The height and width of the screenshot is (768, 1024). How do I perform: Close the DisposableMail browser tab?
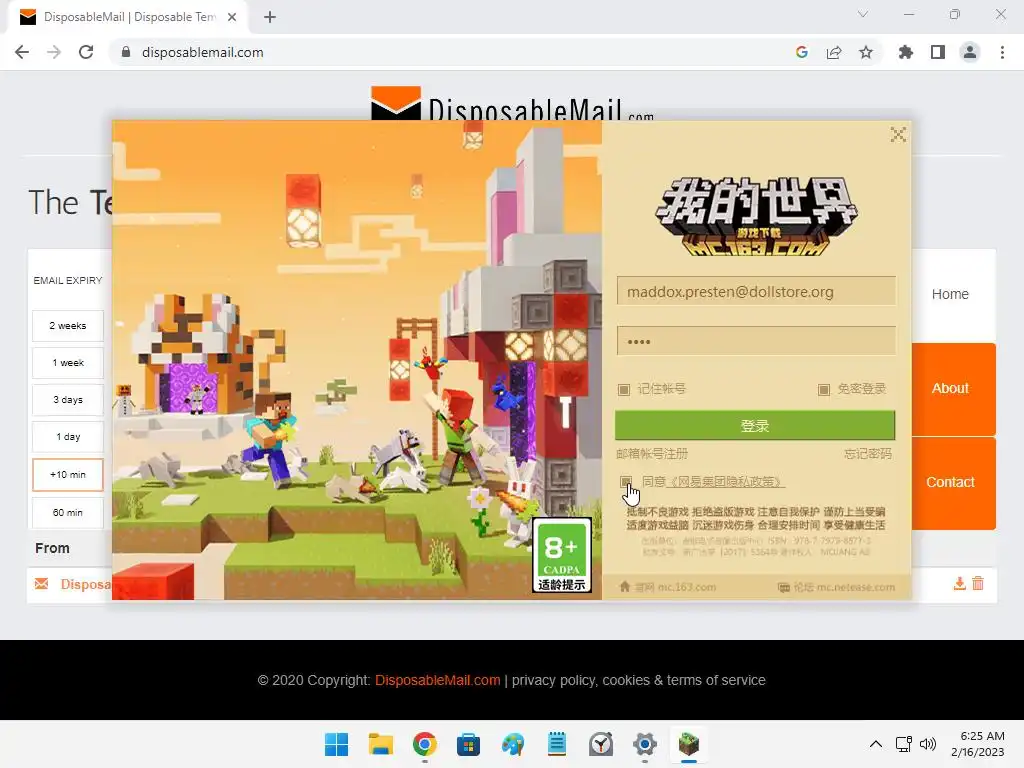(x=232, y=17)
